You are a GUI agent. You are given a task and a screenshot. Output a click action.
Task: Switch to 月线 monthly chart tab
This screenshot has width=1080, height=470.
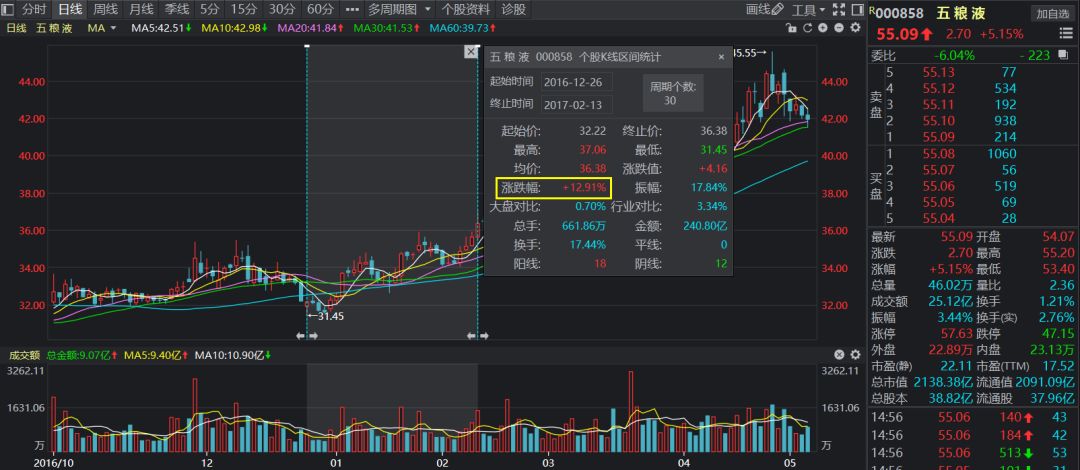coord(141,10)
